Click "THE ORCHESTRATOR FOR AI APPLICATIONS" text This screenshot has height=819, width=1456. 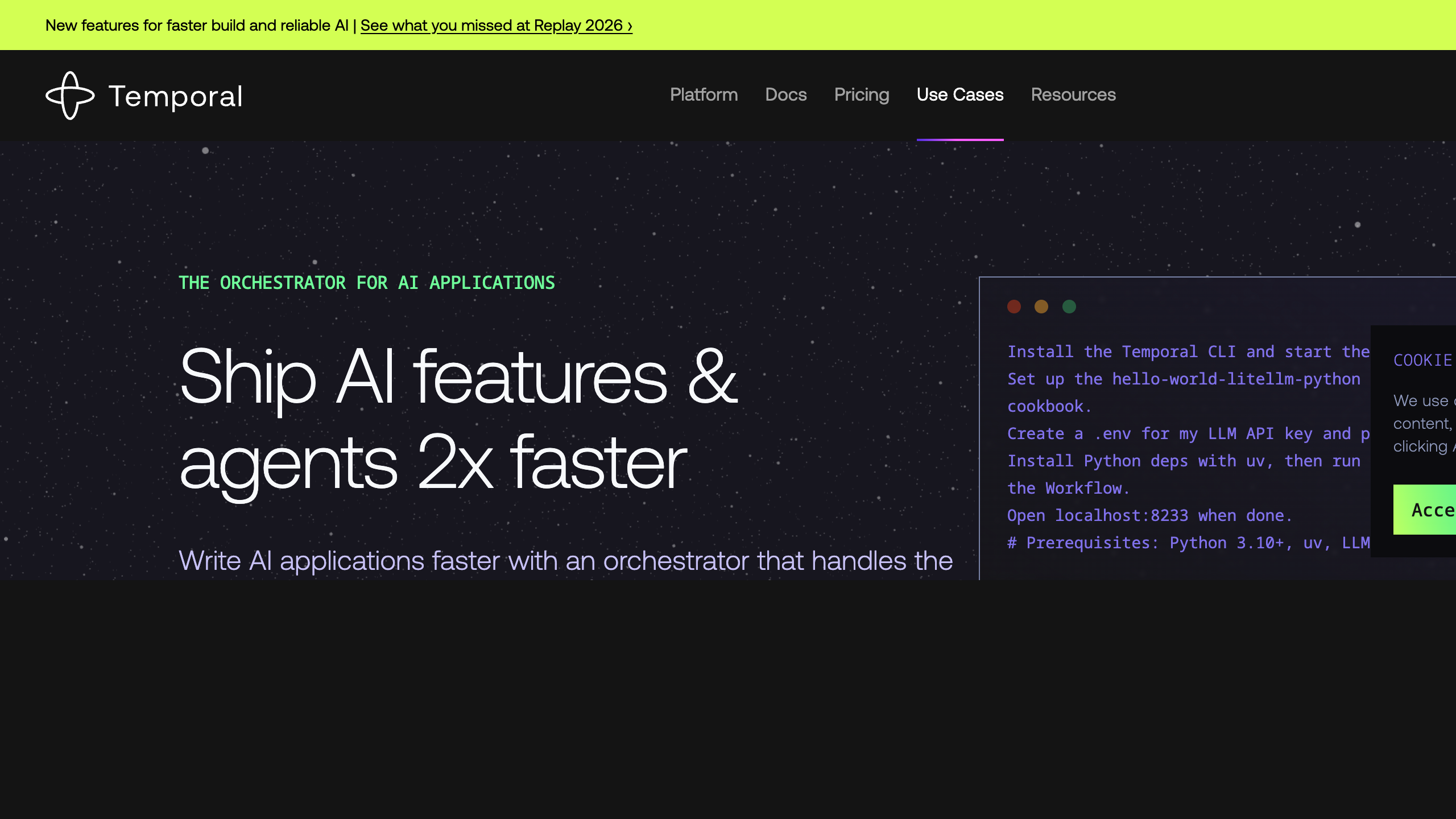pyautogui.click(x=366, y=283)
